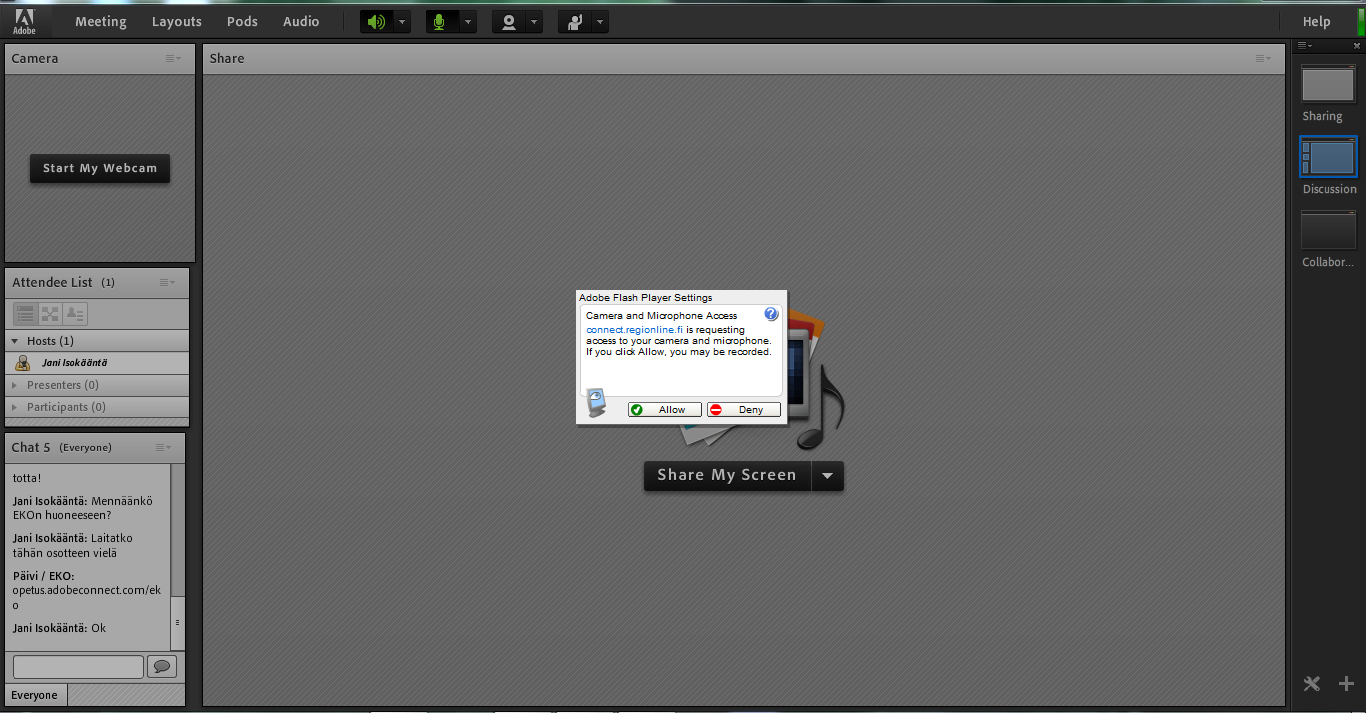Image resolution: width=1366 pixels, height=713 pixels.
Task: Click the webcam icon in top toolbar
Action: [x=508, y=22]
